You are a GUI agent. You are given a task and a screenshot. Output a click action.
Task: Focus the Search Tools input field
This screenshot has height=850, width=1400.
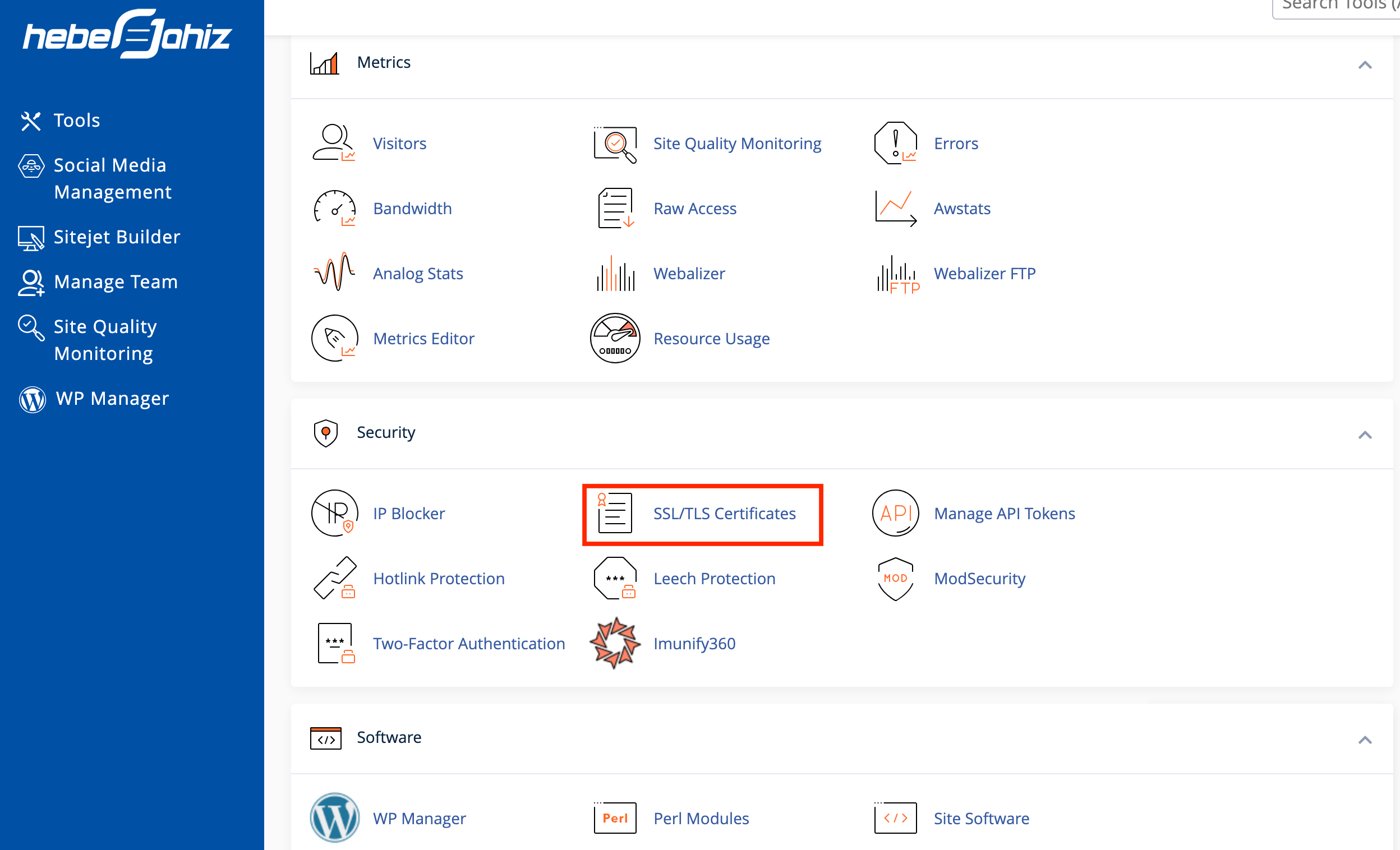[1337, 8]
